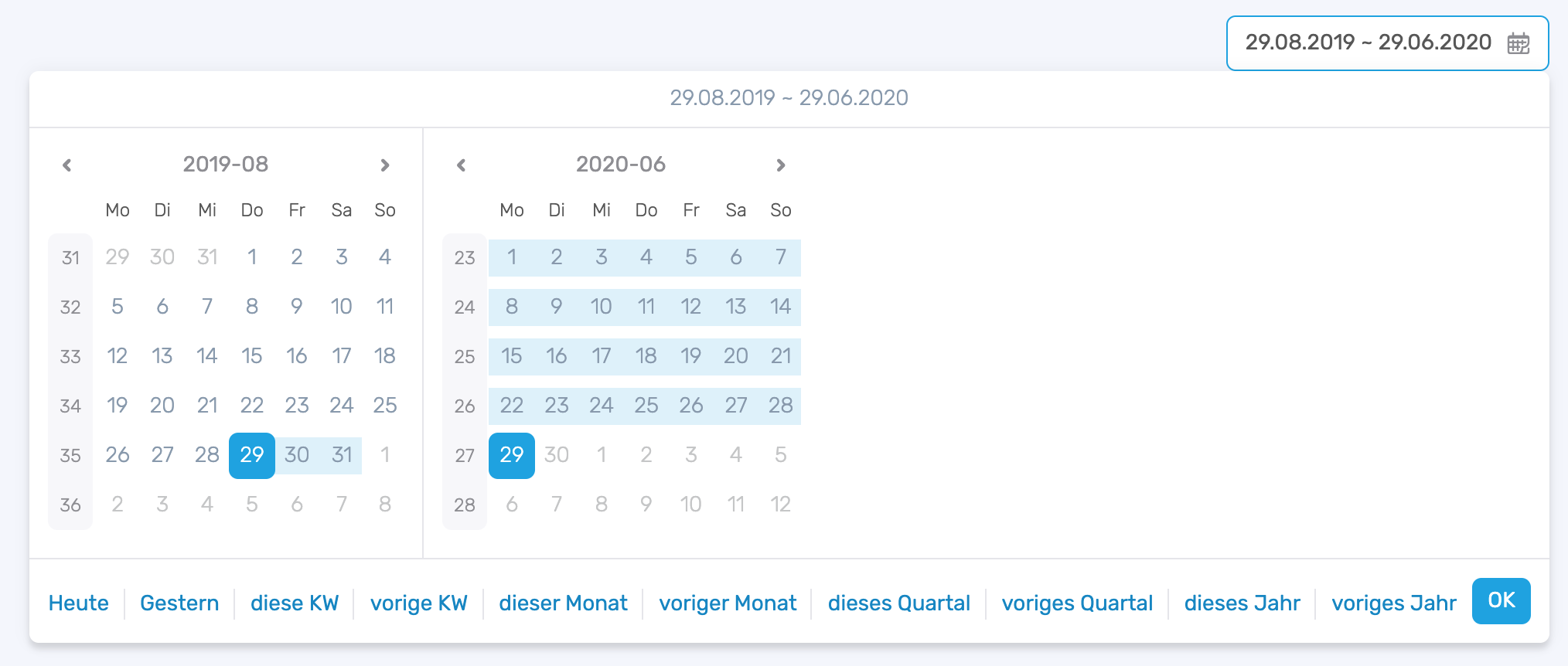Viewport: 1568px width, 666px height.
Task: Click the left arrow on the 2019-08 calendar
Action: pos(67,164)
